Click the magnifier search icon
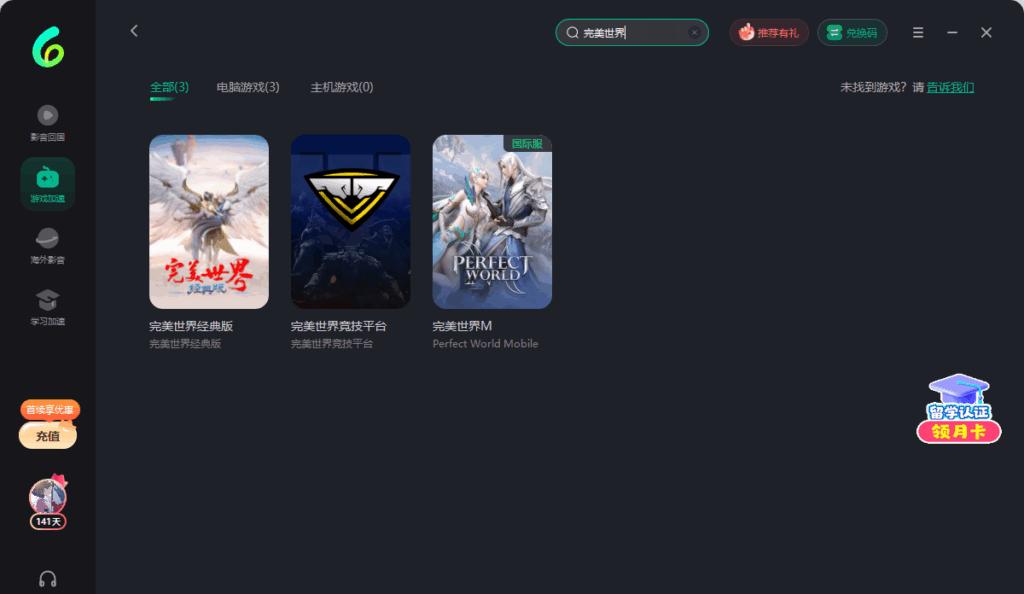The width and height of the screenshot is (1024, 594). click(x=572, y=33)
